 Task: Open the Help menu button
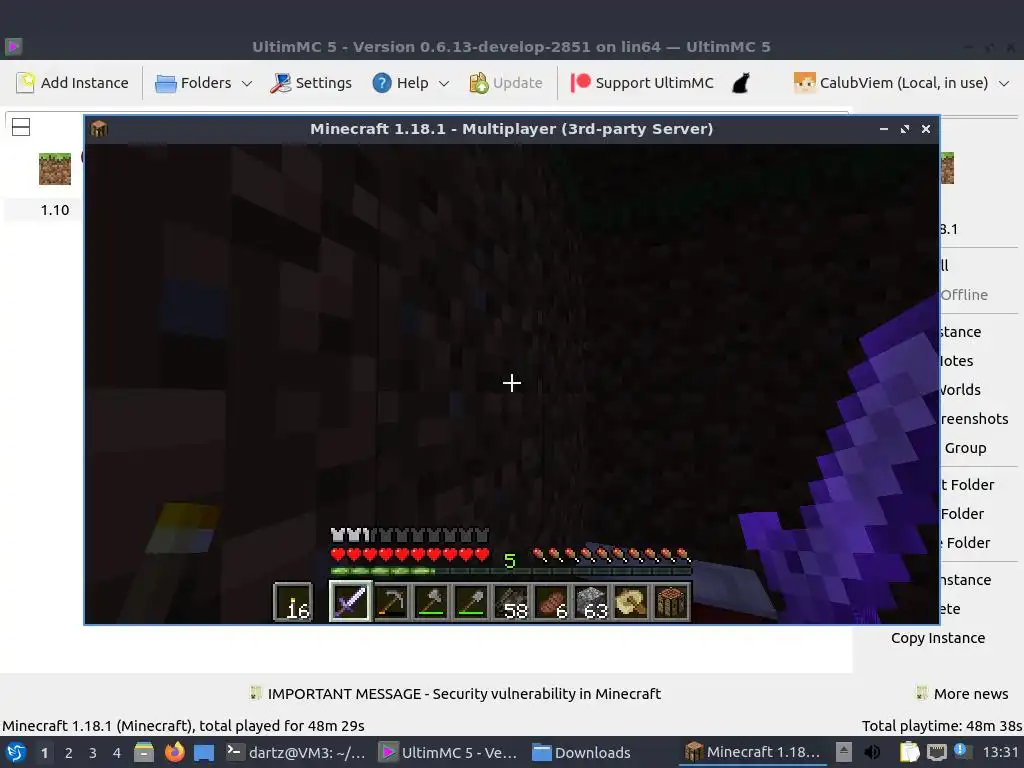(400, 83)
